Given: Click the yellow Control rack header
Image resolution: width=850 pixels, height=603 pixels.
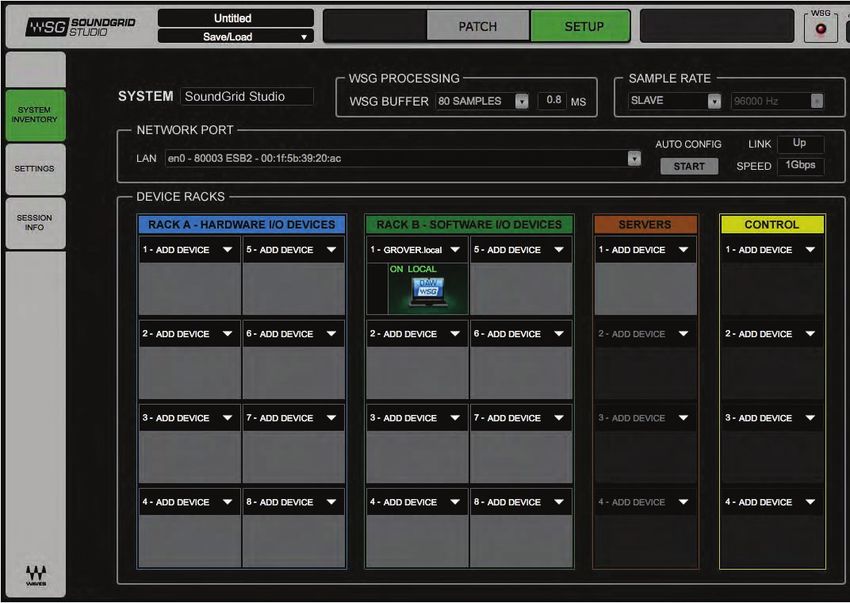Looking at the screenshot, I should pyautogui.click(x=772, y=224).
